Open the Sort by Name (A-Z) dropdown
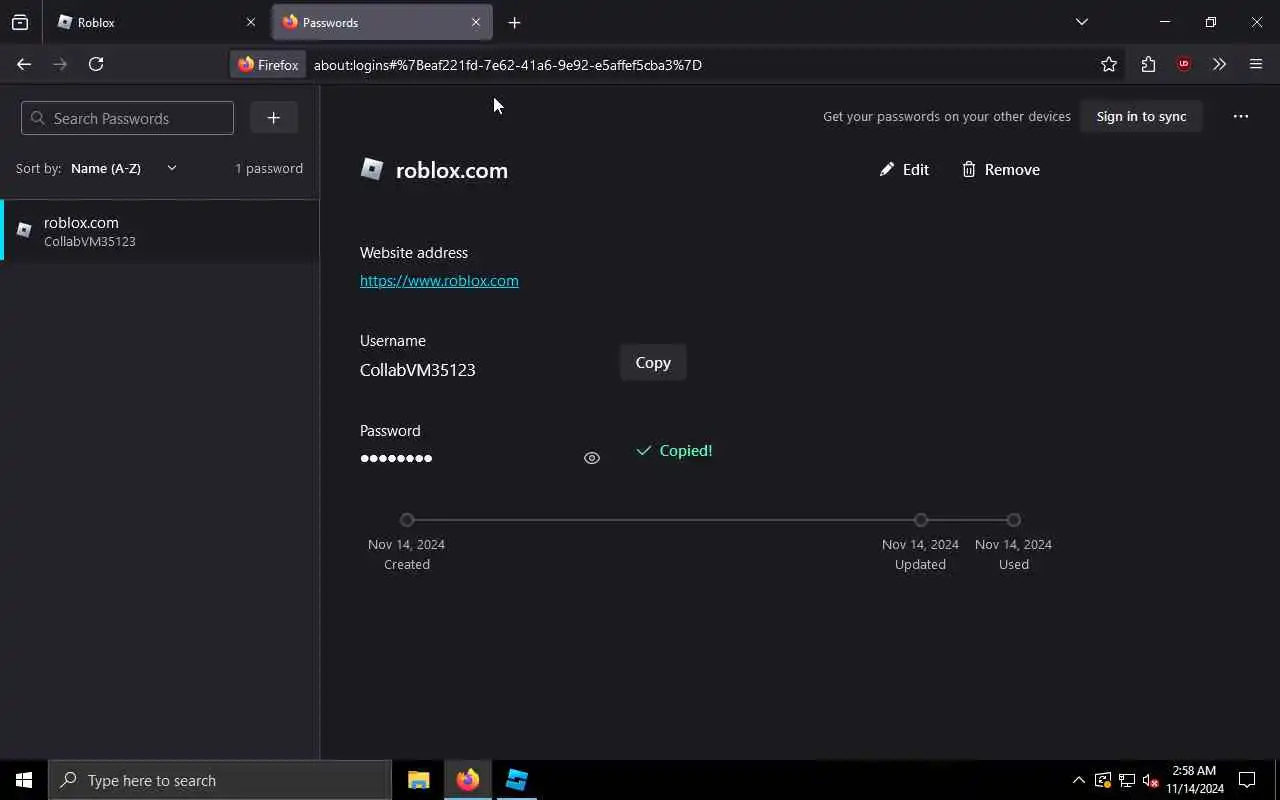The width and height of the screenshot is (1280, 800). 124,168
